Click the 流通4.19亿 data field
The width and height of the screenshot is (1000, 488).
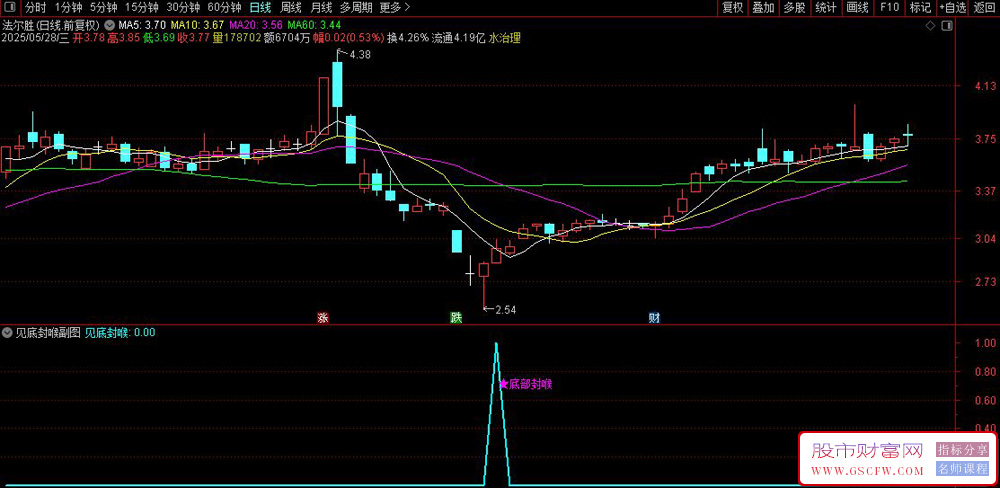tap(459, 38)
